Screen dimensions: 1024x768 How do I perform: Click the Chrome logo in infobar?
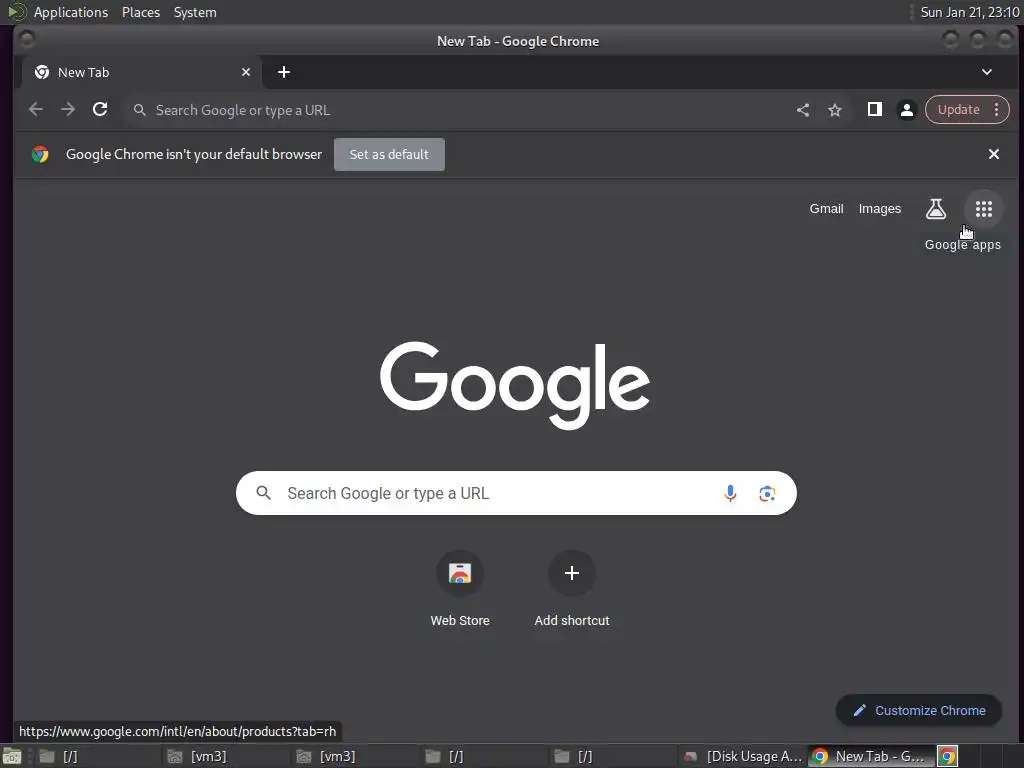tap(40, 154)
